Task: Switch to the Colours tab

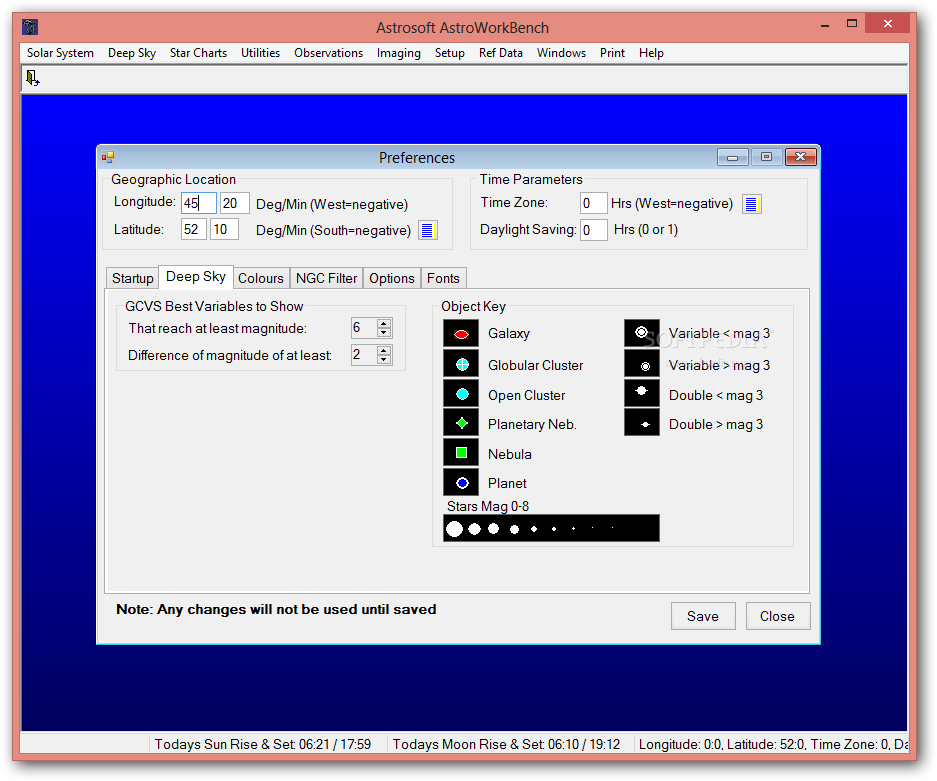Action: [261, 278]
